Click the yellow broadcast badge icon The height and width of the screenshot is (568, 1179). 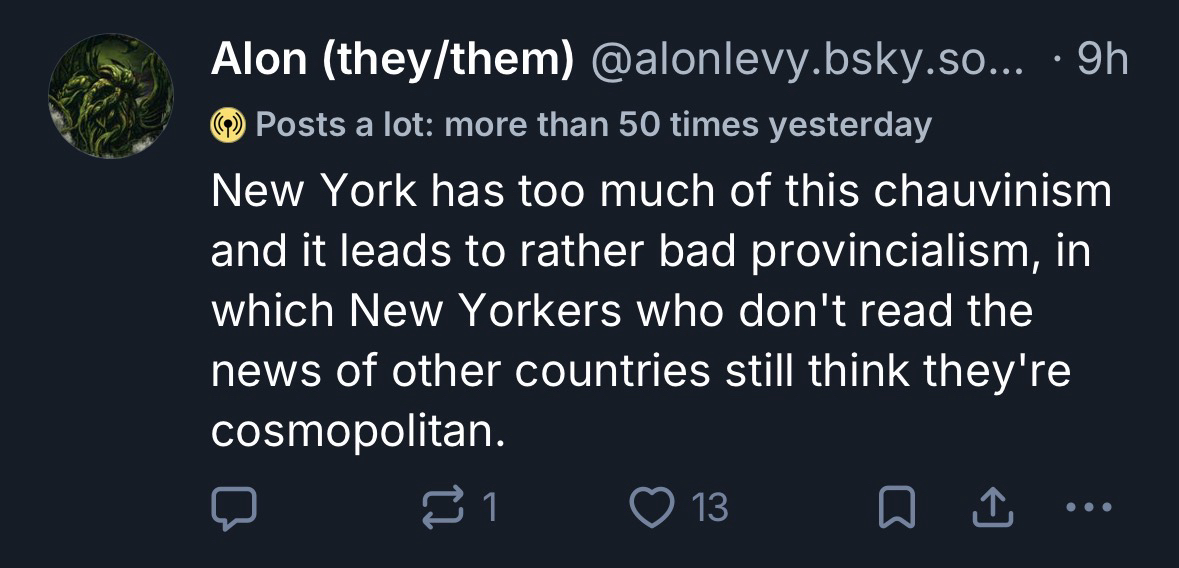(226, 126)
